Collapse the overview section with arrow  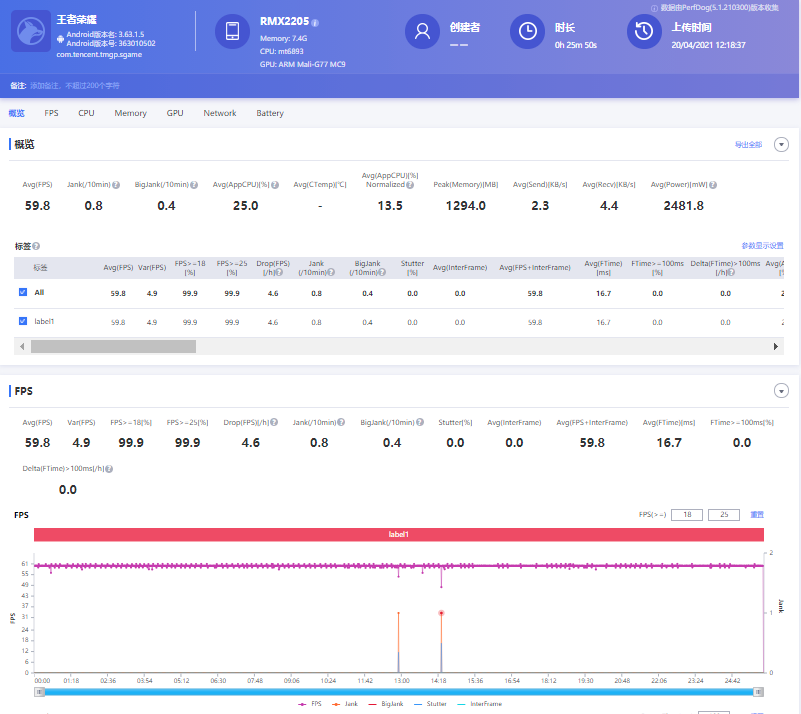[781, 145]
